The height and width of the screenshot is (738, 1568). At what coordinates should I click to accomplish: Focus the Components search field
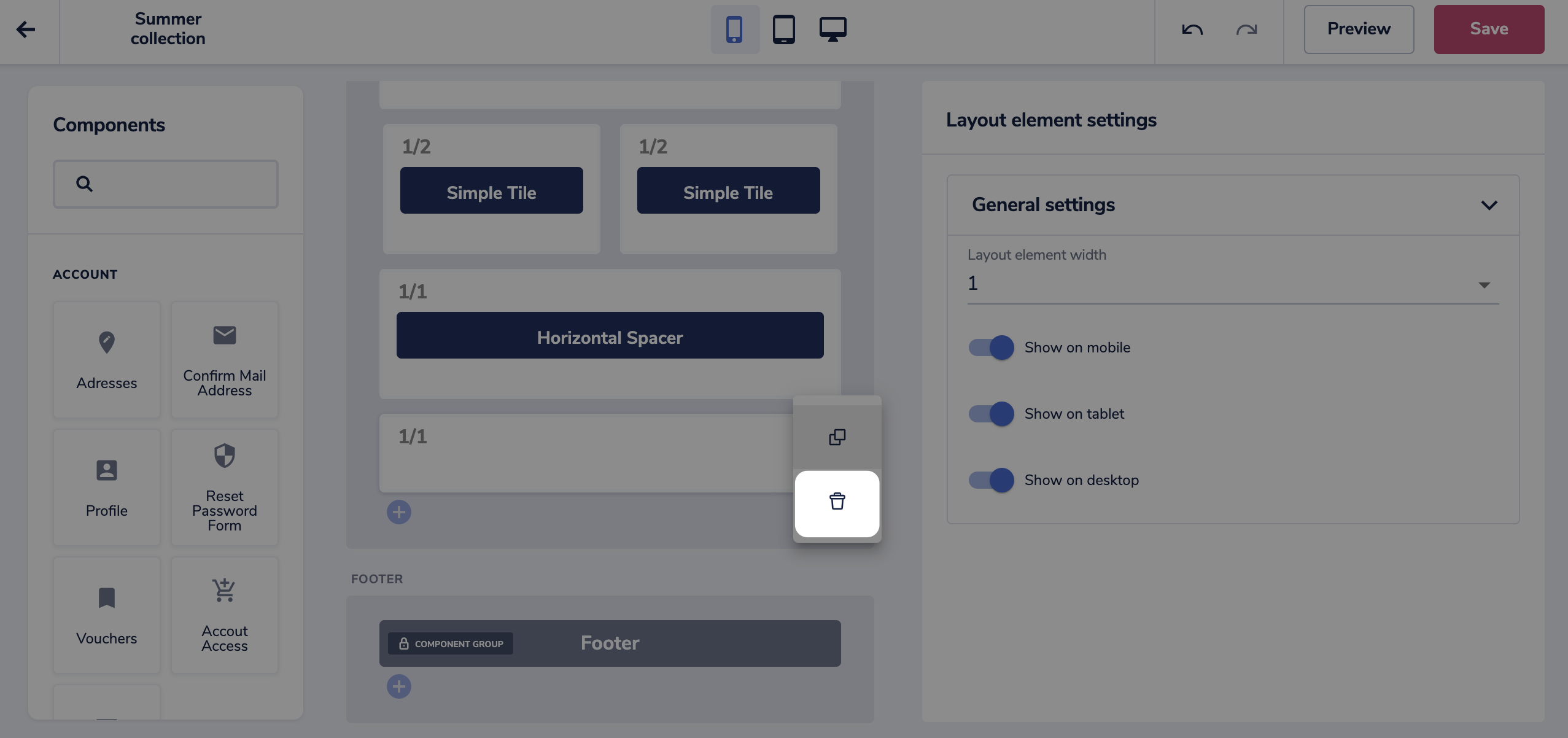(x=166, y=184)
